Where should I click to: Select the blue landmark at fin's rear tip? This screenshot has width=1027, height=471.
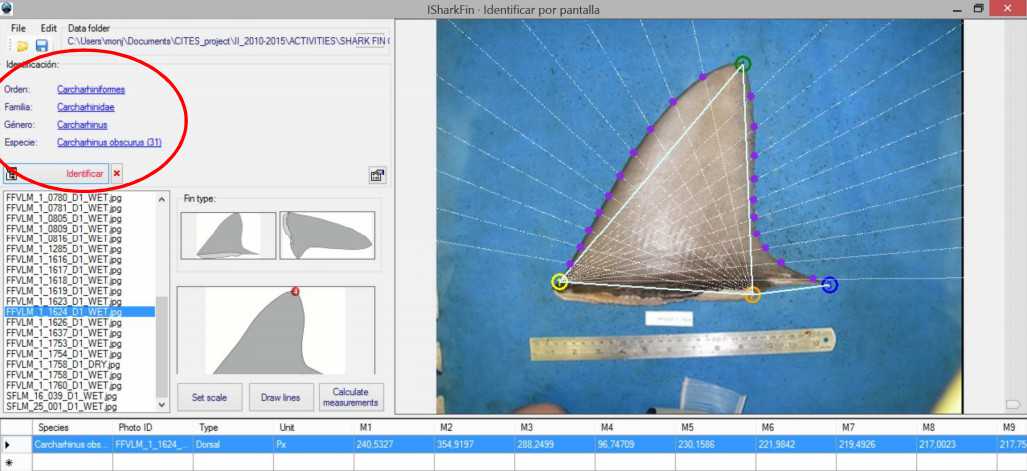[829, 285]
